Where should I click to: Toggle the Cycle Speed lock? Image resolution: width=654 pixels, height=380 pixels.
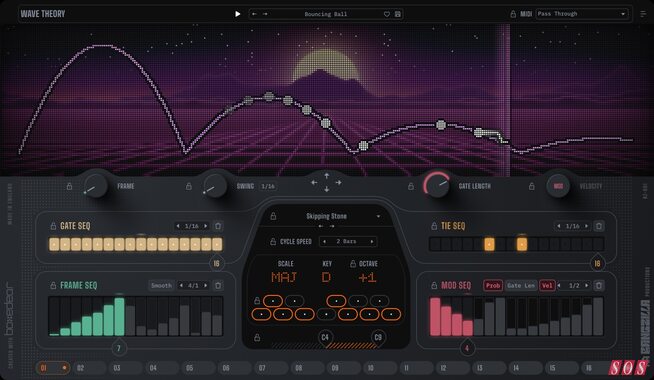click(273, 242)
